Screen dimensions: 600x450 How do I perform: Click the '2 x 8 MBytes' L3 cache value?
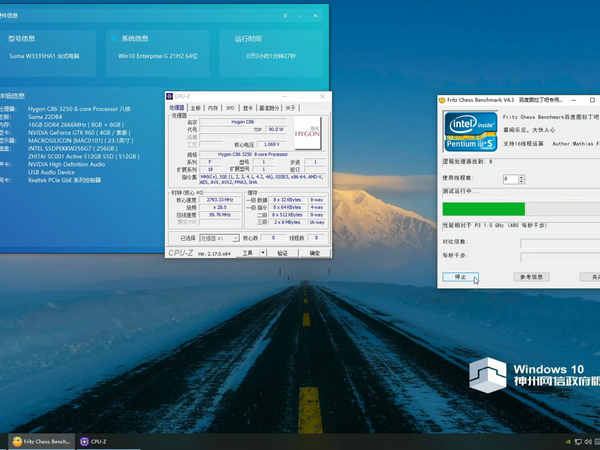(x=287, y=222)
